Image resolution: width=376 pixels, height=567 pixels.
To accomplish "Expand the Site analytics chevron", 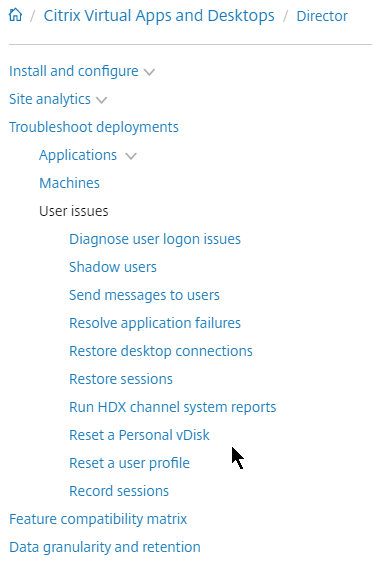I will tap(102, 100).
